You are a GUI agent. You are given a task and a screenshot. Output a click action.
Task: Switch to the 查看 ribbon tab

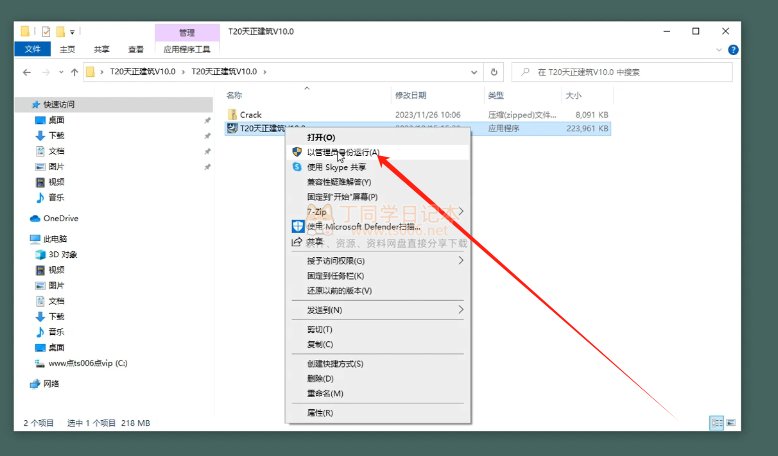coord(135,49)
